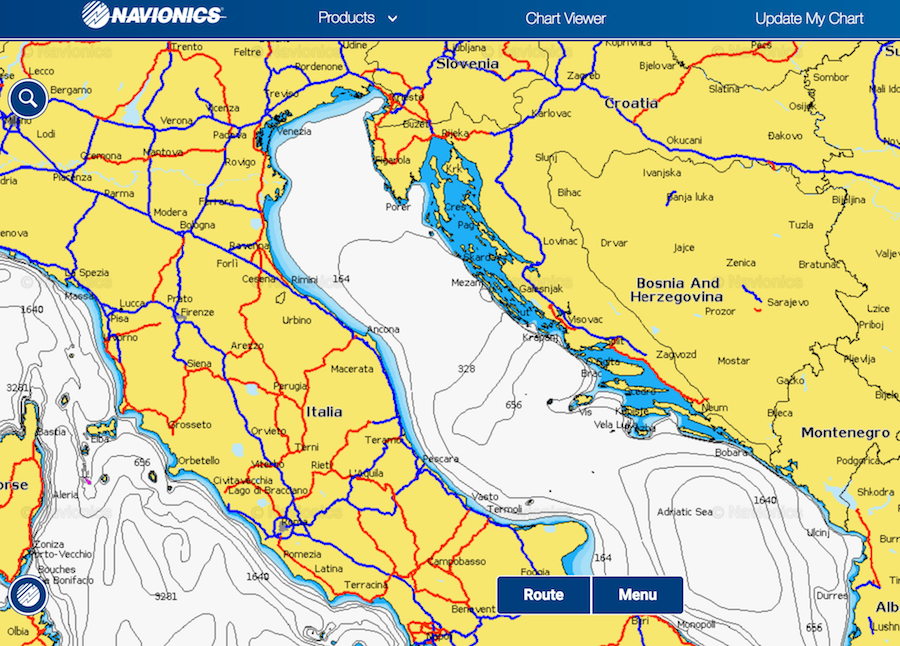Select Sarajevo on the chart

click(788, 300)
